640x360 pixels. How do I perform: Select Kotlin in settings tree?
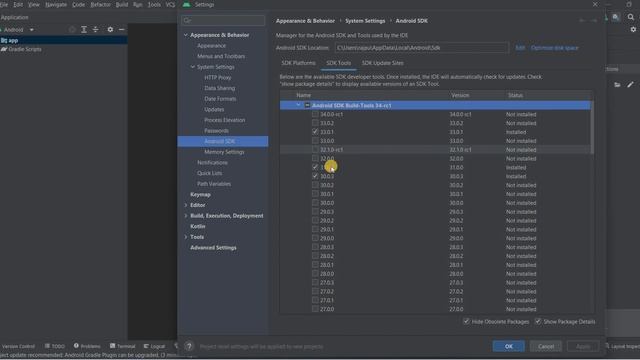[198, 226]
